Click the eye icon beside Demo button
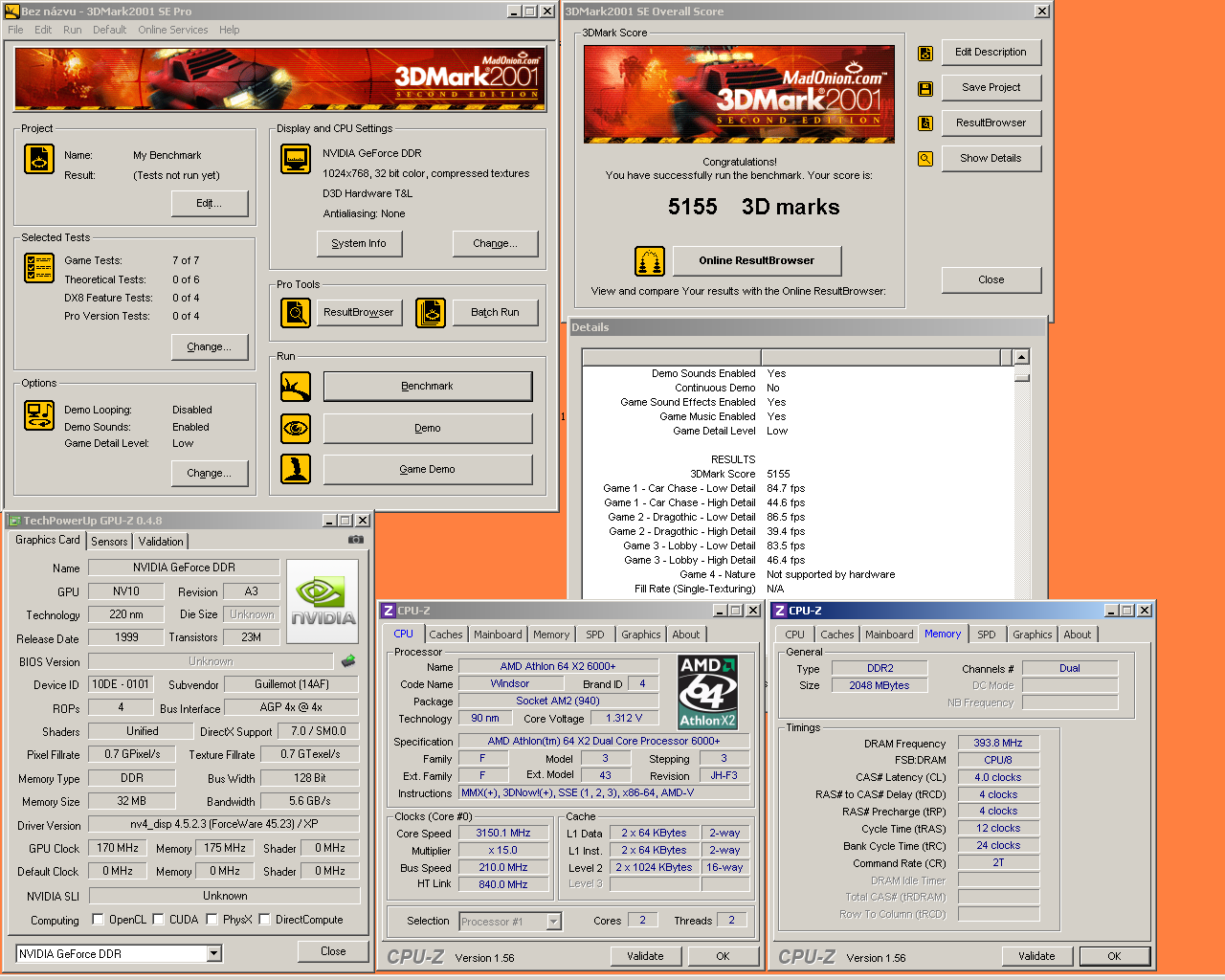The width and height of the screenshot is (1225, 980). (x=296, y=428)
